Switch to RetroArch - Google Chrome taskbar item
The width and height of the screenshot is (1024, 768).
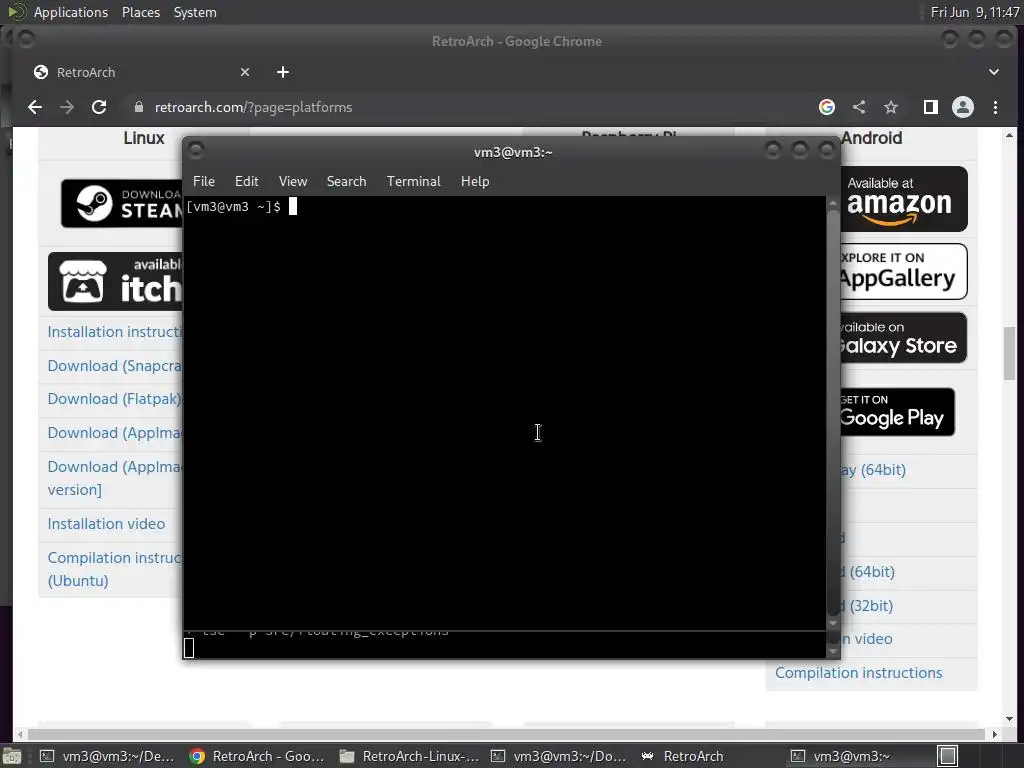(x=257, y=756)
